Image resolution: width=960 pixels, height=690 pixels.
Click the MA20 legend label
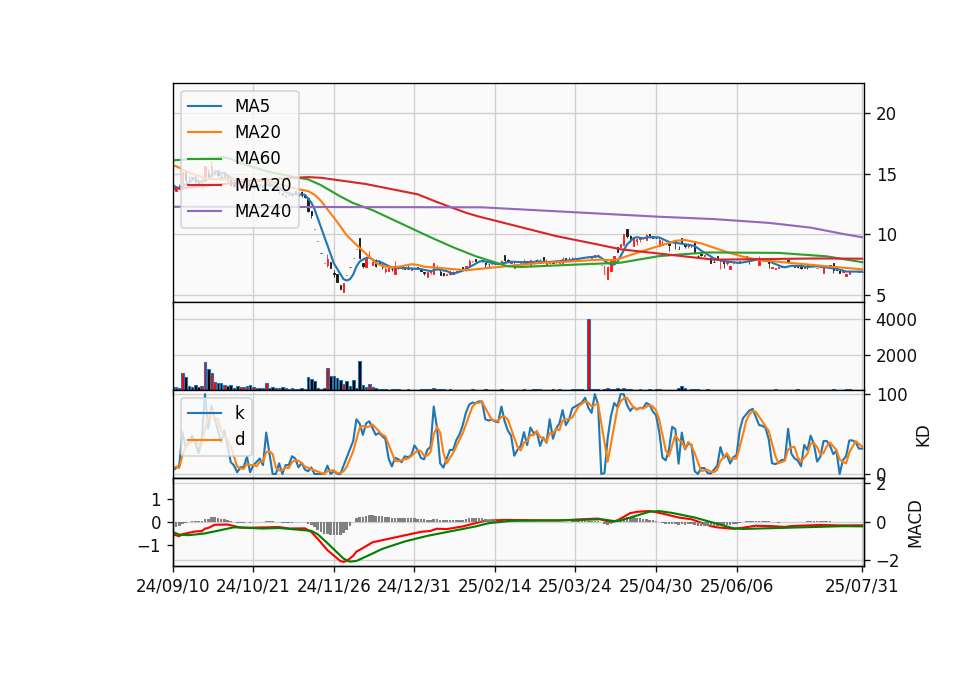tap(257, 132)
